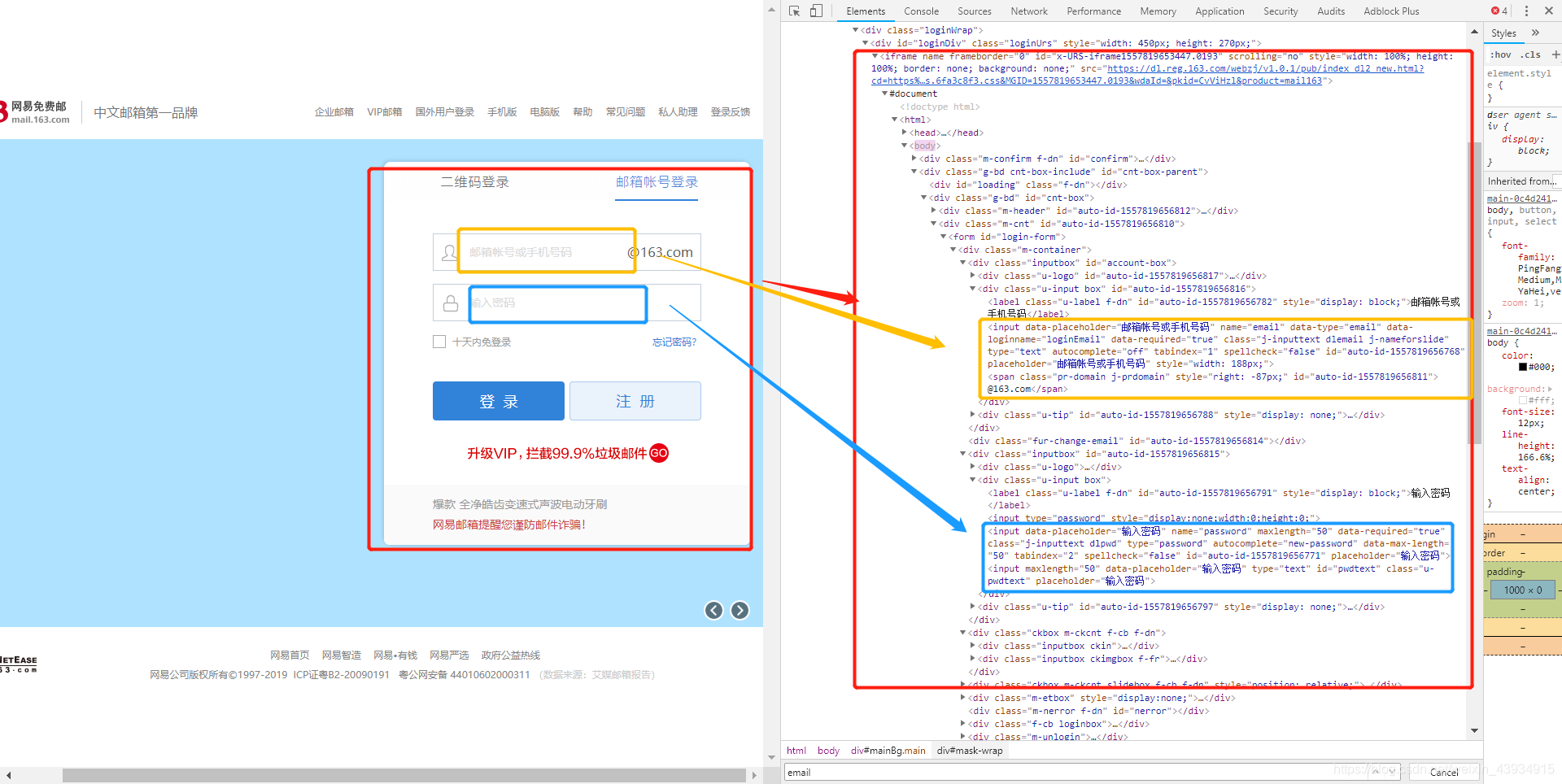Click the NetEase footer logo
The height and width of the screenshot is (784, 1562).
18,664
